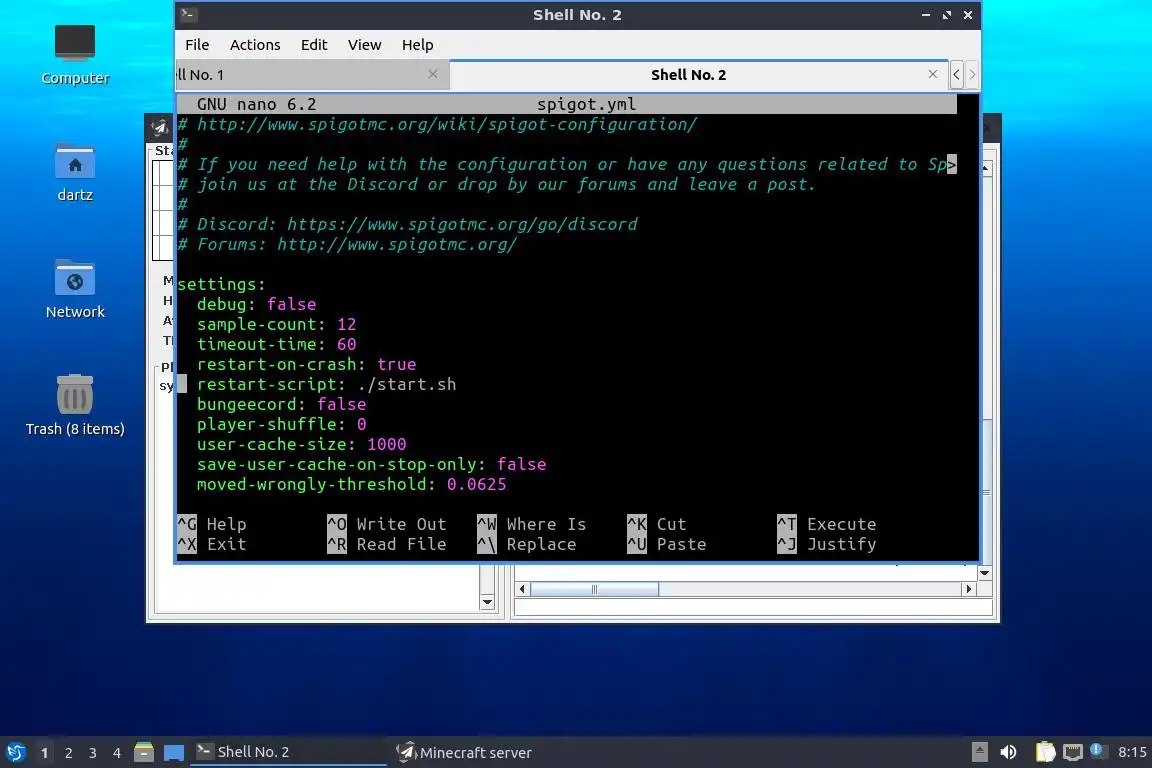The image size is (1152, 768).
Task: Click the '^X Exit' nano shortcut
Action: coord(212,544)
